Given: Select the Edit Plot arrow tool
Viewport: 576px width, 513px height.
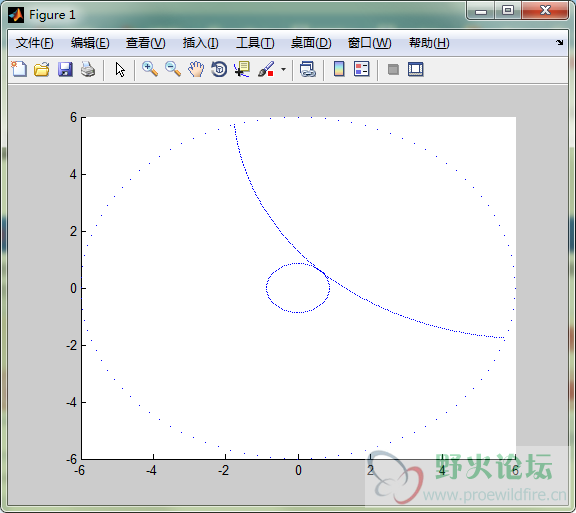Looking at the screenshot, I should pyautogui.click(x=120, y=69).
